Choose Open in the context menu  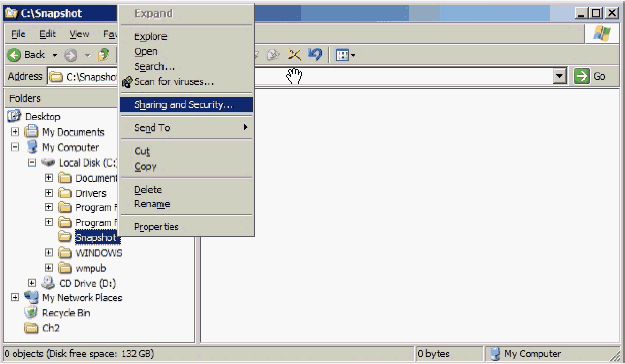click(x=186, y=51)
